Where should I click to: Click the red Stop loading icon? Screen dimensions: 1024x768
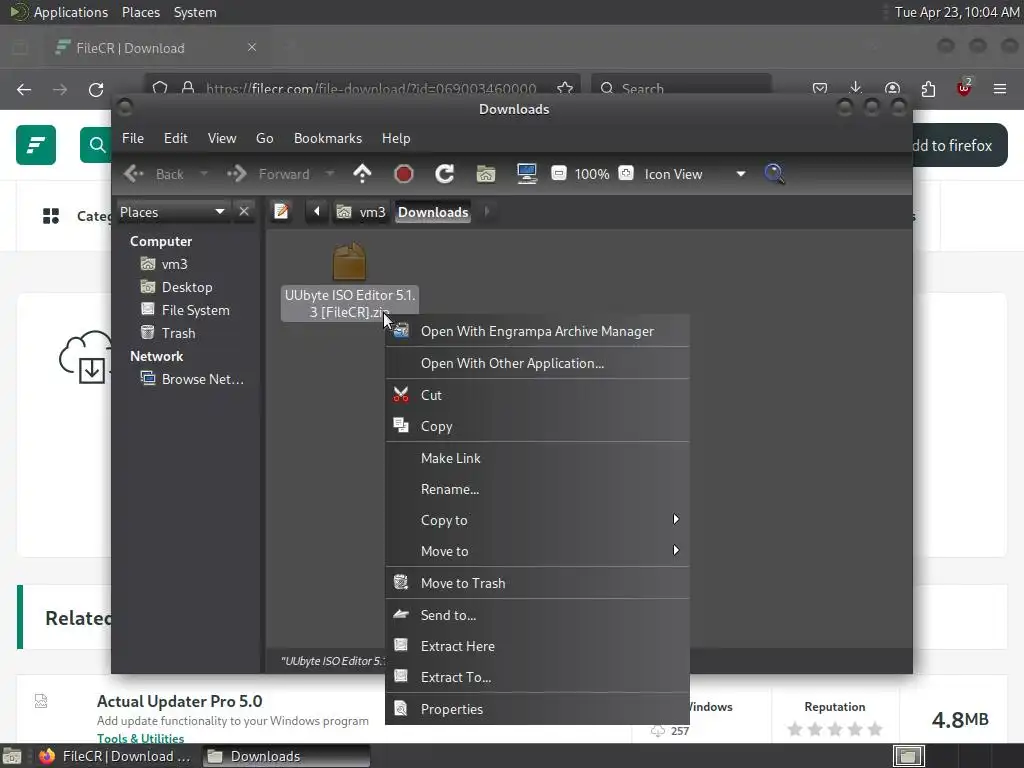point(404,174)
